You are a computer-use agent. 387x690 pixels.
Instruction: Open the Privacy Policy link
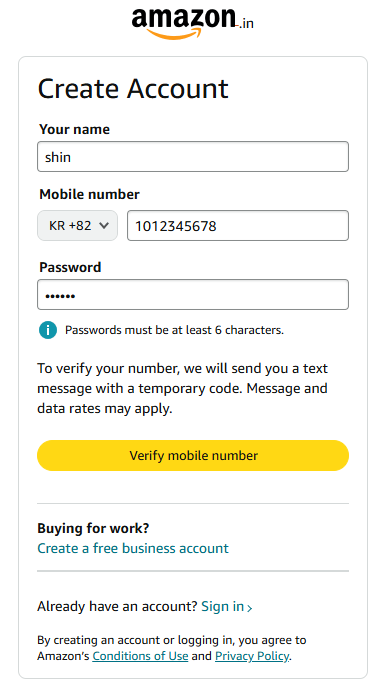pyautogui.click(x=252, y=656)
